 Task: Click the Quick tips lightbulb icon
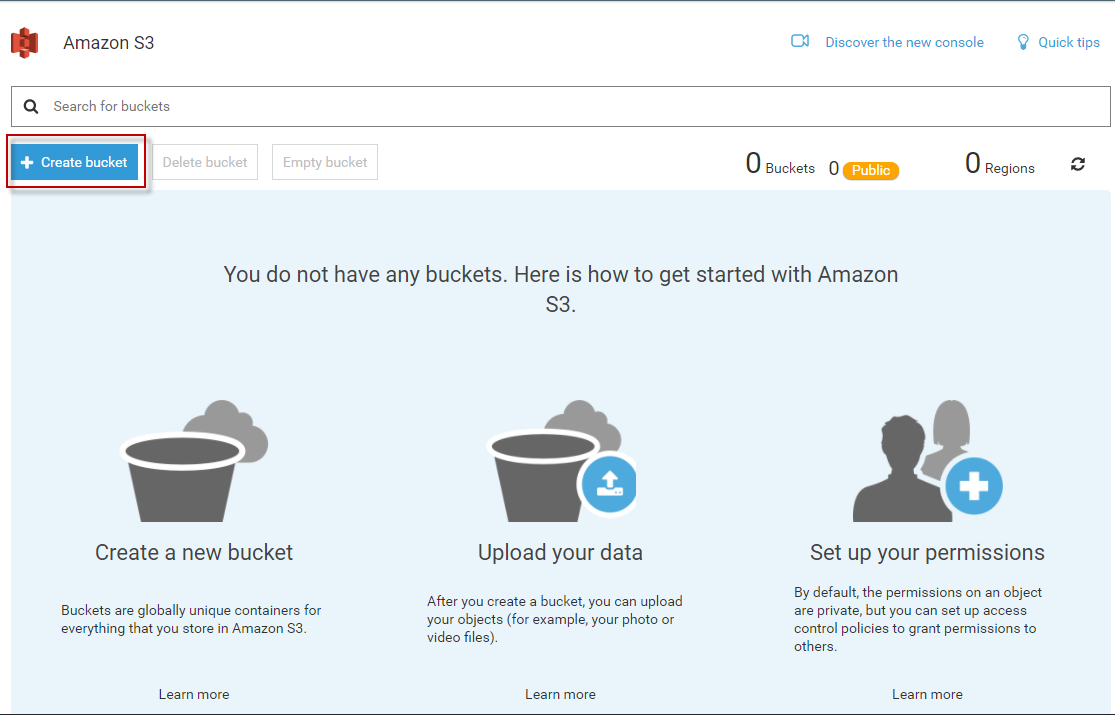(x=1023, y=42)
